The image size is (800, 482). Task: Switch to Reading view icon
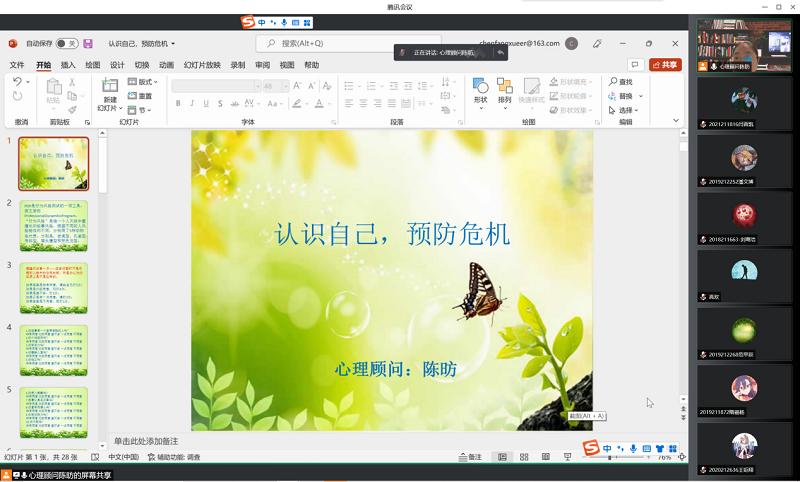[546, 457]
